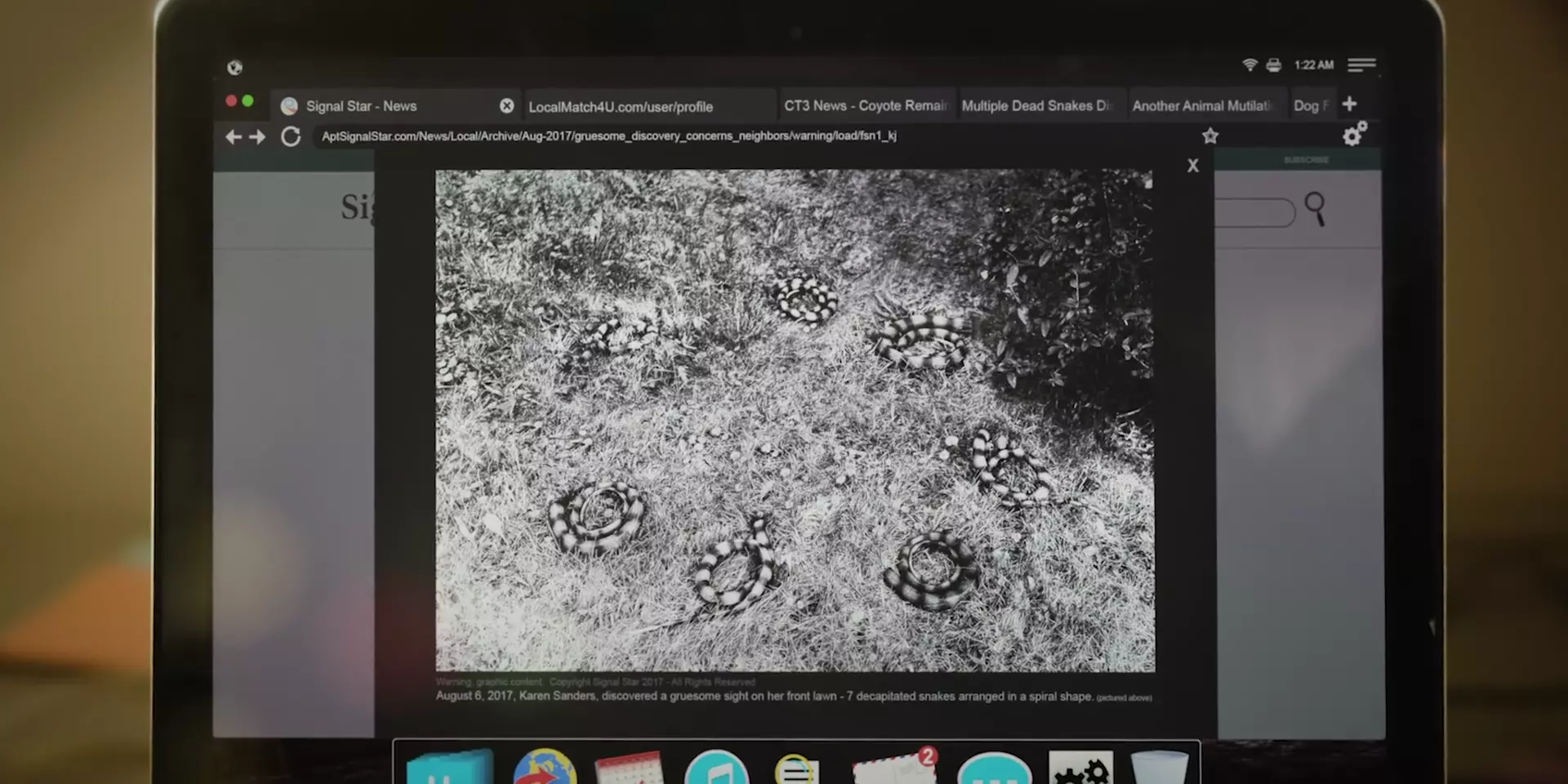This screenshot has height=784, width=1568.
Task: Open the calendar app in dock
Action: tap(629, 769)
